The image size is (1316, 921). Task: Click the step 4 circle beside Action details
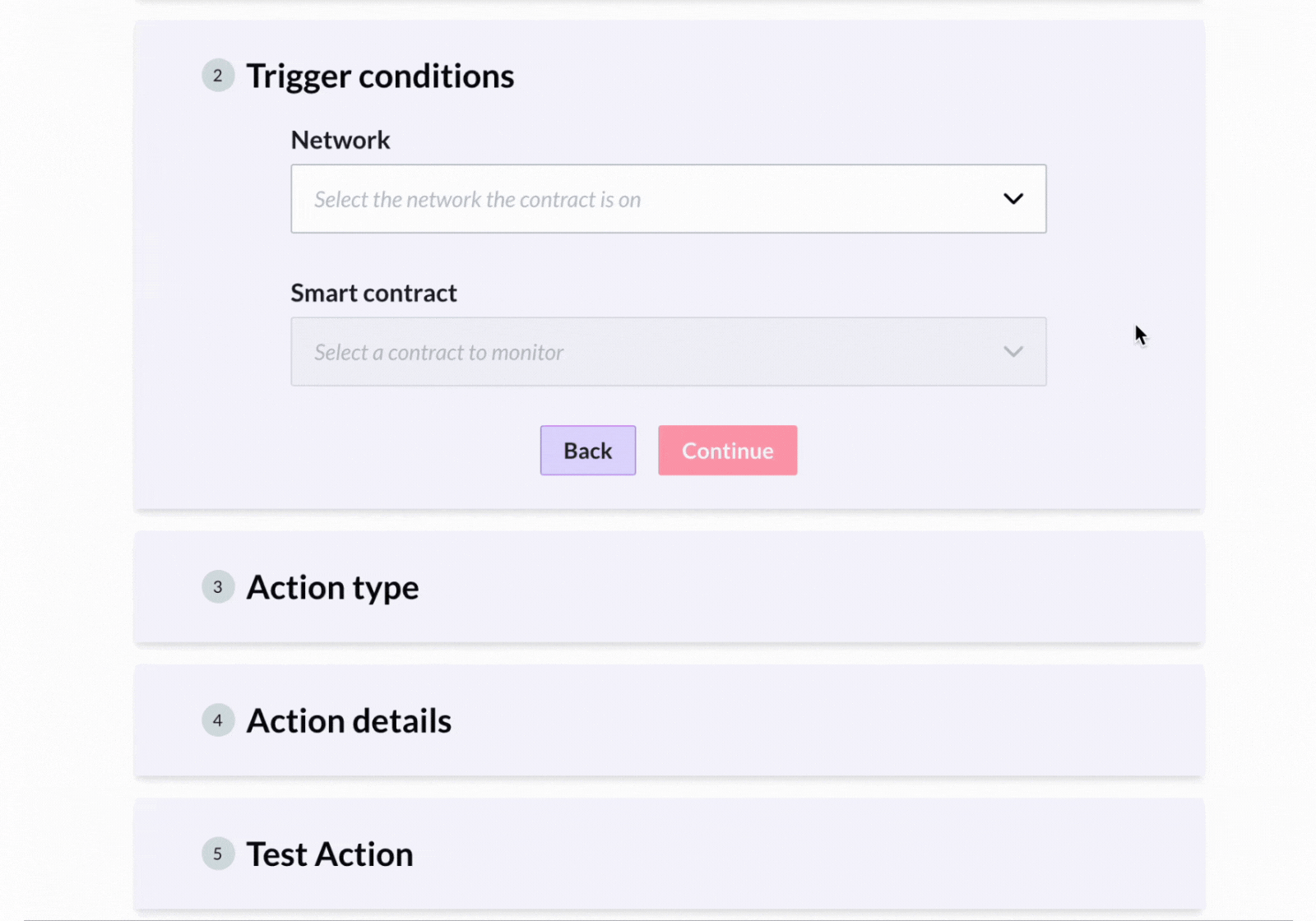[218, 720]
